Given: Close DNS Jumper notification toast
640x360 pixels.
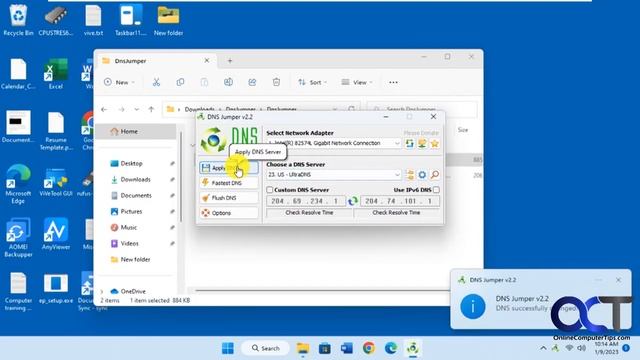Looking at the screenshot, I should 618,280.
